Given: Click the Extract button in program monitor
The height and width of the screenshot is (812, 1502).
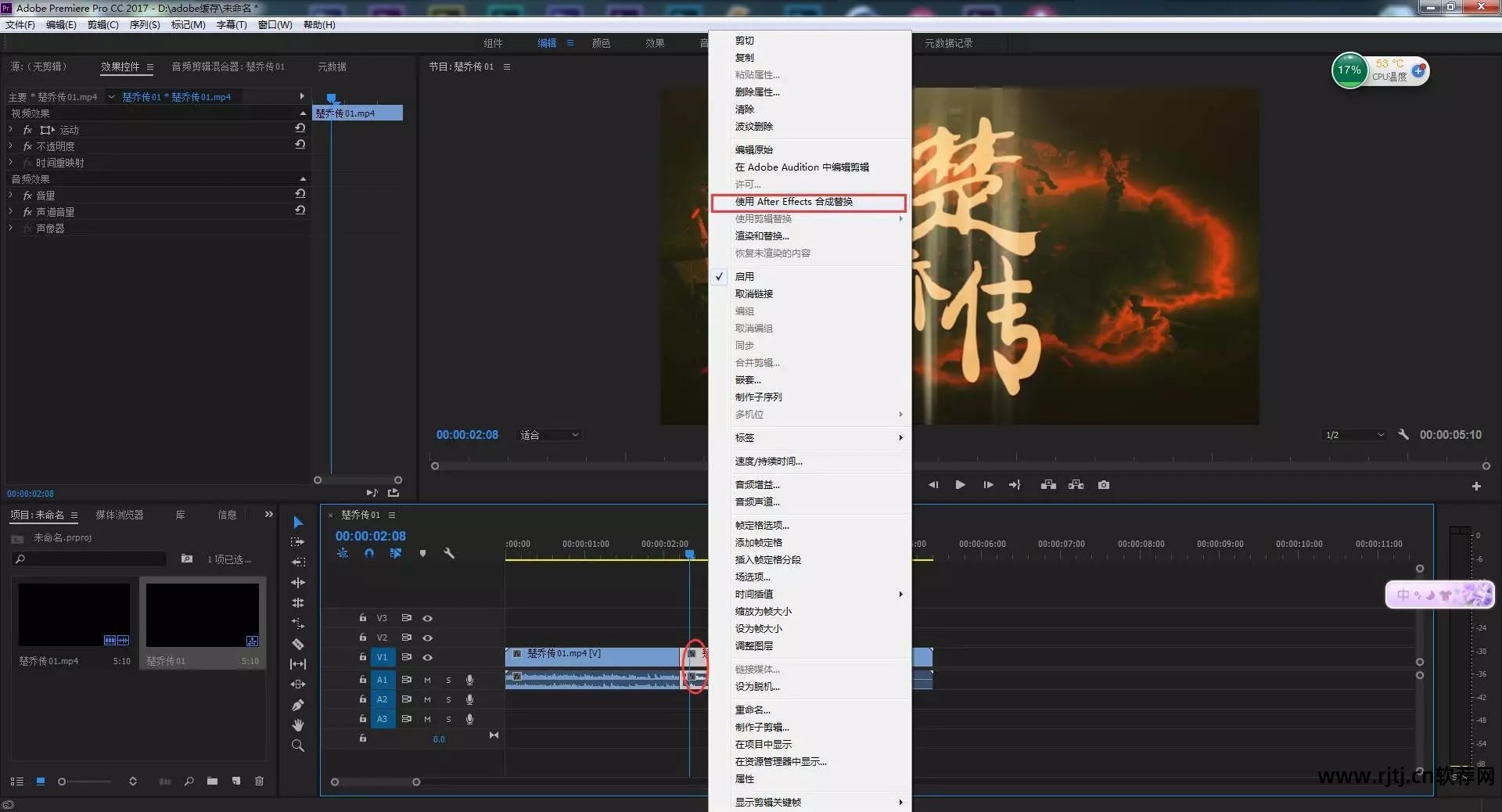Looking at the screenshot, I should [1076, 485].
